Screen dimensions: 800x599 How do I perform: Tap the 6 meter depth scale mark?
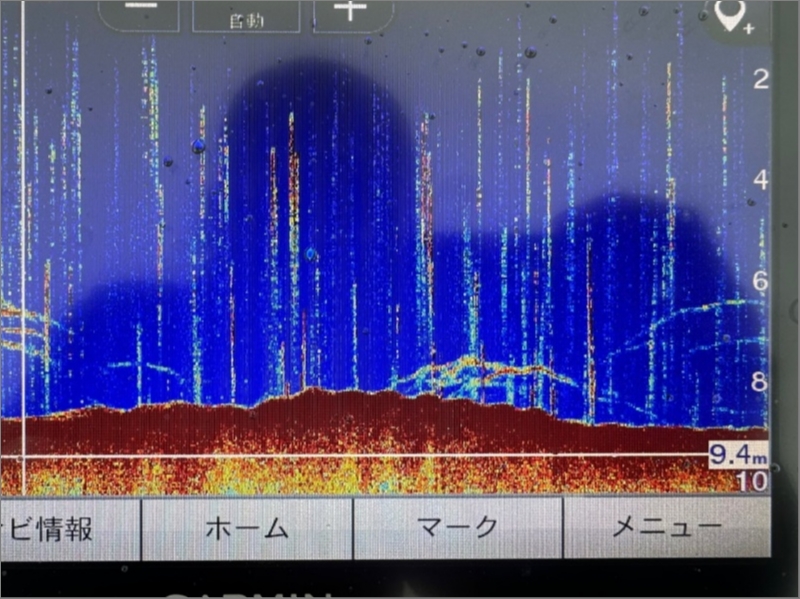(x=760, y=281)
